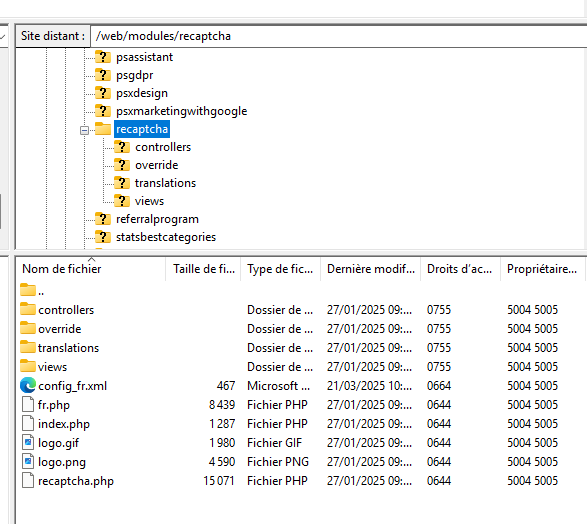Screen dimensions: 587x524
Task: Select the translations subfolder in tree
Action: pyautogui.click(x=165, y=183)
